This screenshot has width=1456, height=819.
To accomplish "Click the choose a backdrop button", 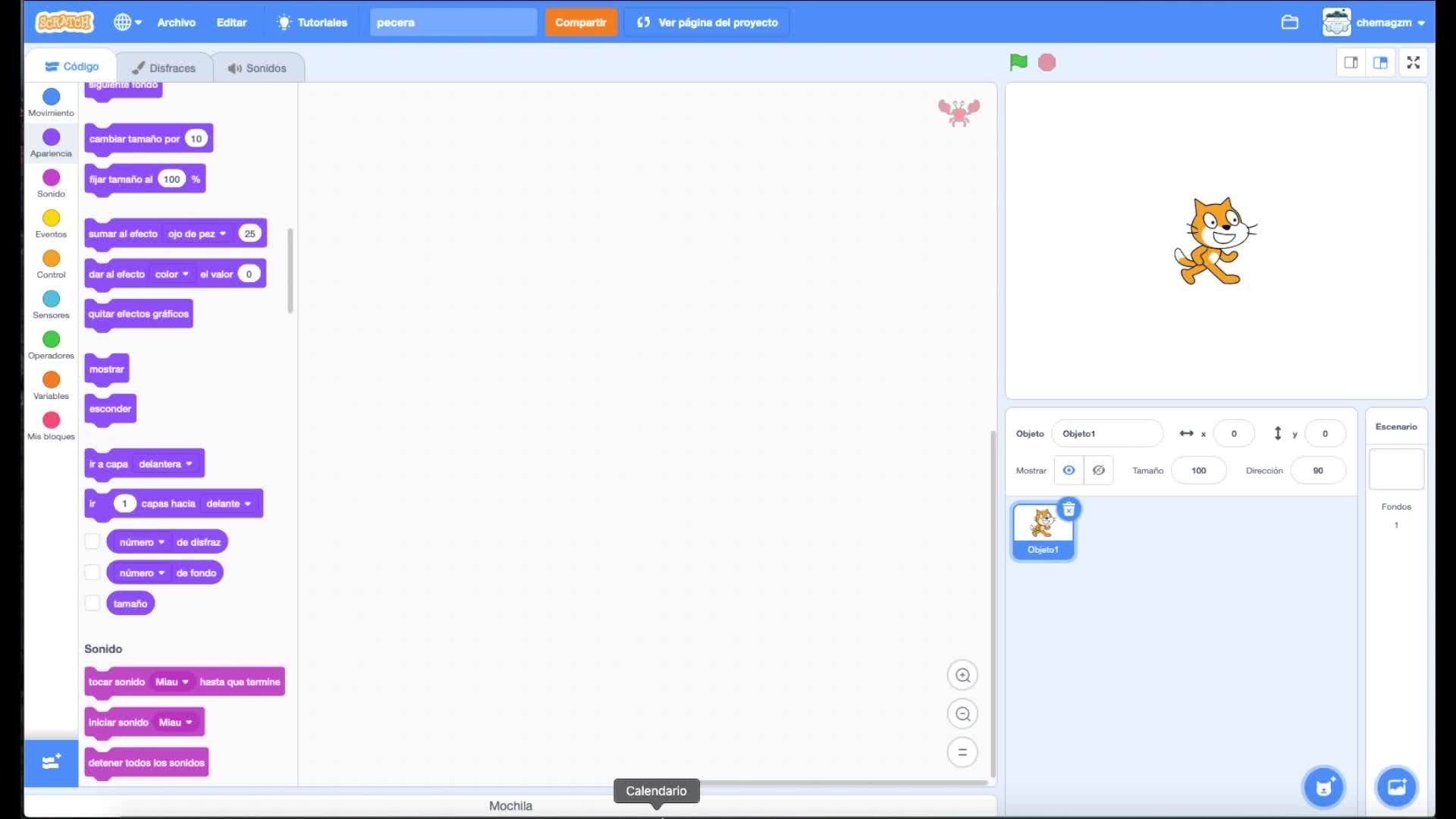I will 1396,787.
